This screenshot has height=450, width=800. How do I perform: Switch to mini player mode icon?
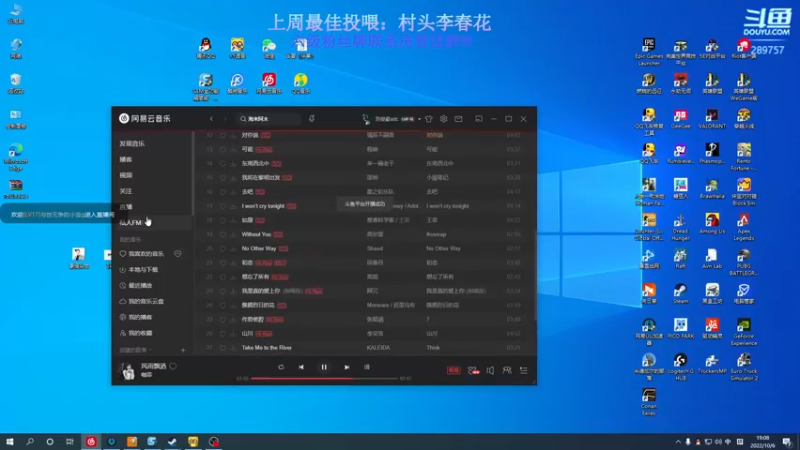click(479, 119)
